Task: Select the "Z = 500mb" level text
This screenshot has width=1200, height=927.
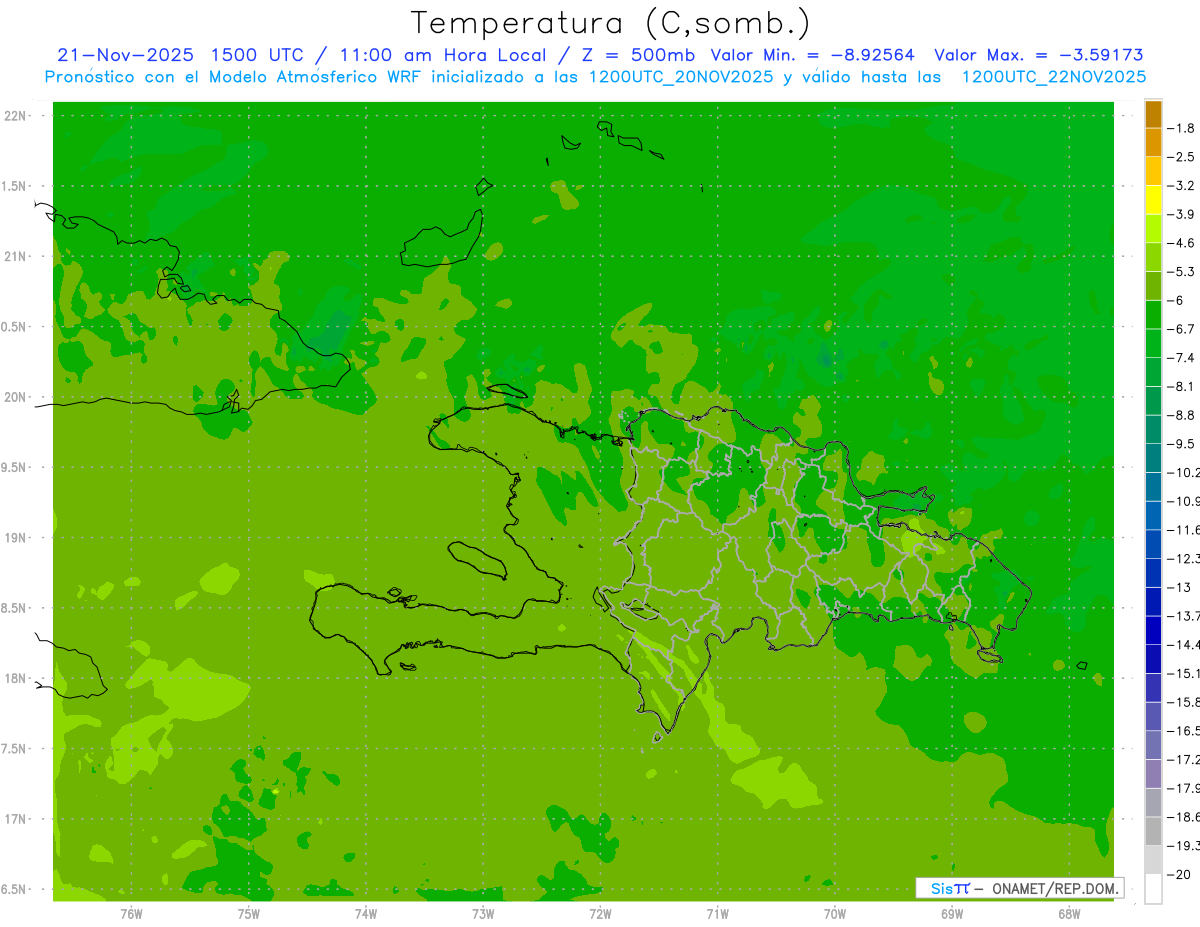Action: click(640, 55)
